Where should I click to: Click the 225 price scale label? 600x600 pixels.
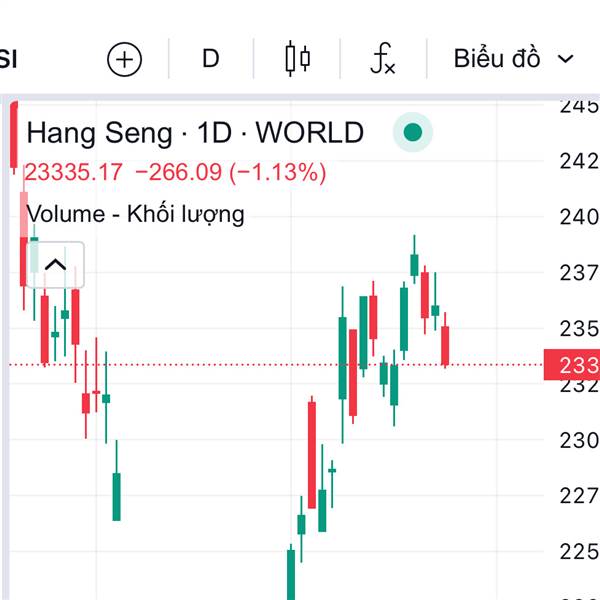coord(579,551)
